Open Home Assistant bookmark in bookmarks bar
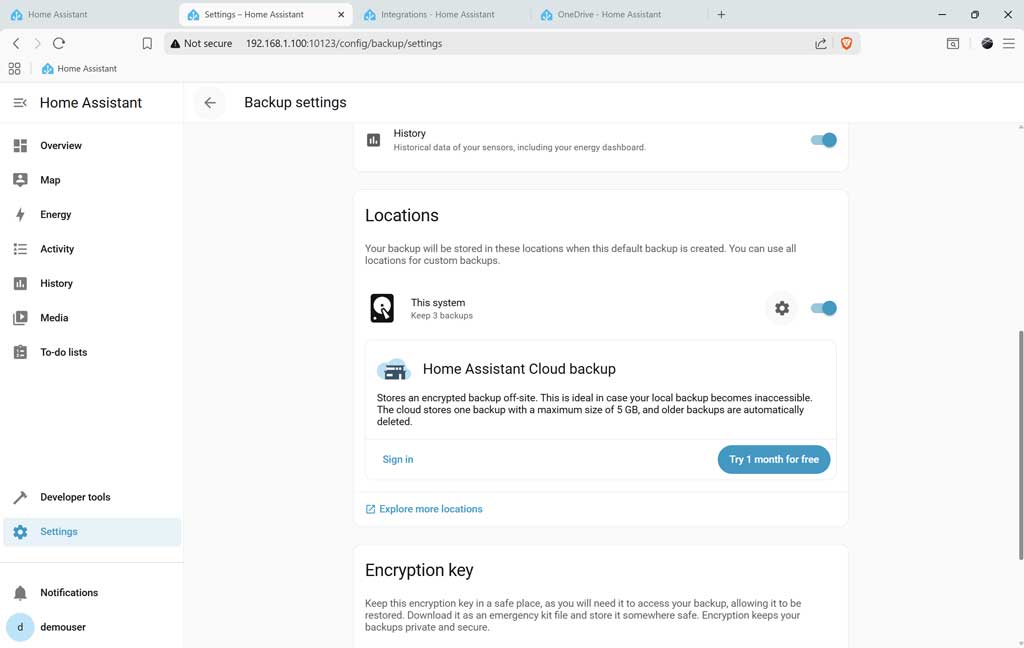The width and height of the screenshot is (1024, 648). point(79,69)
